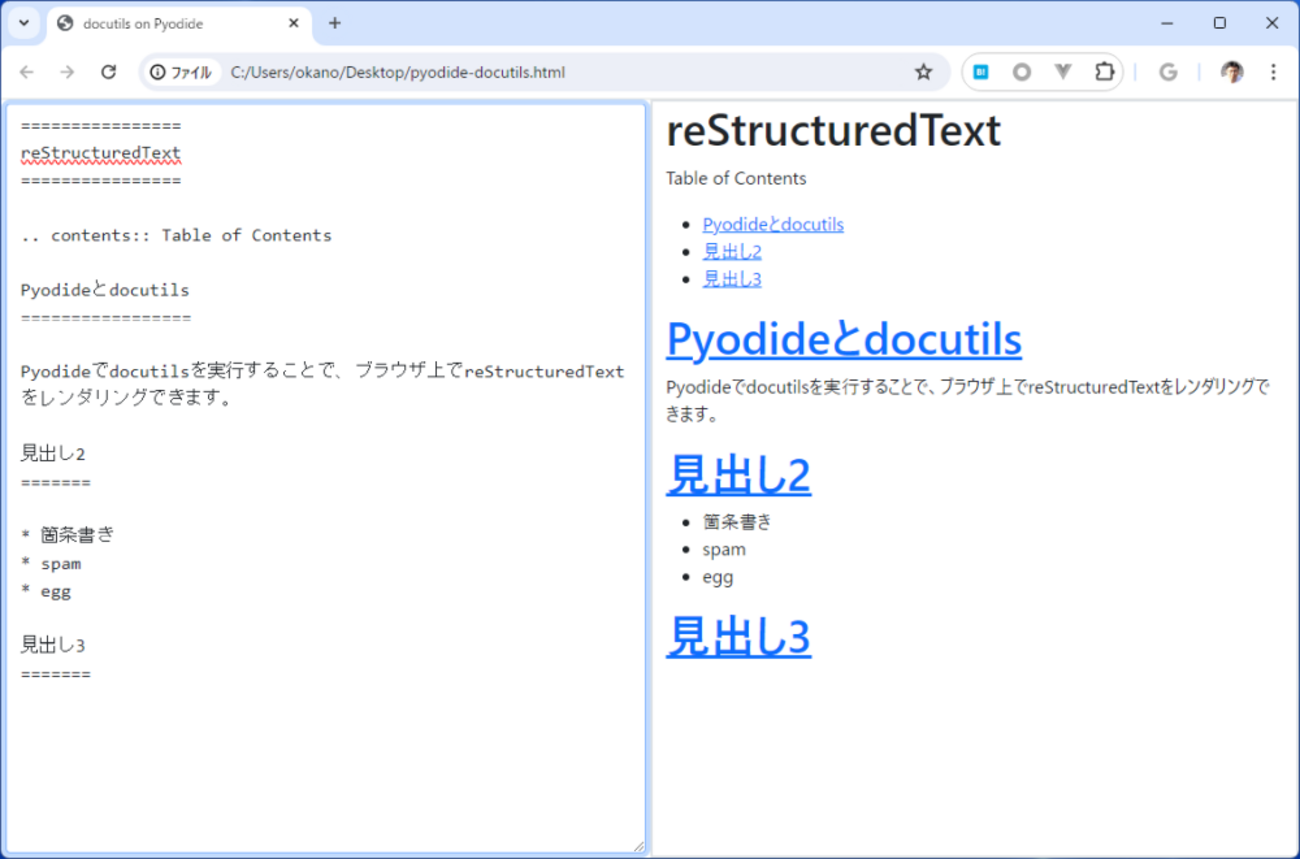The image size is (1300, 859).
Task: Click the large Pyodideとdocutils heading link
Action: coord(844,338)
